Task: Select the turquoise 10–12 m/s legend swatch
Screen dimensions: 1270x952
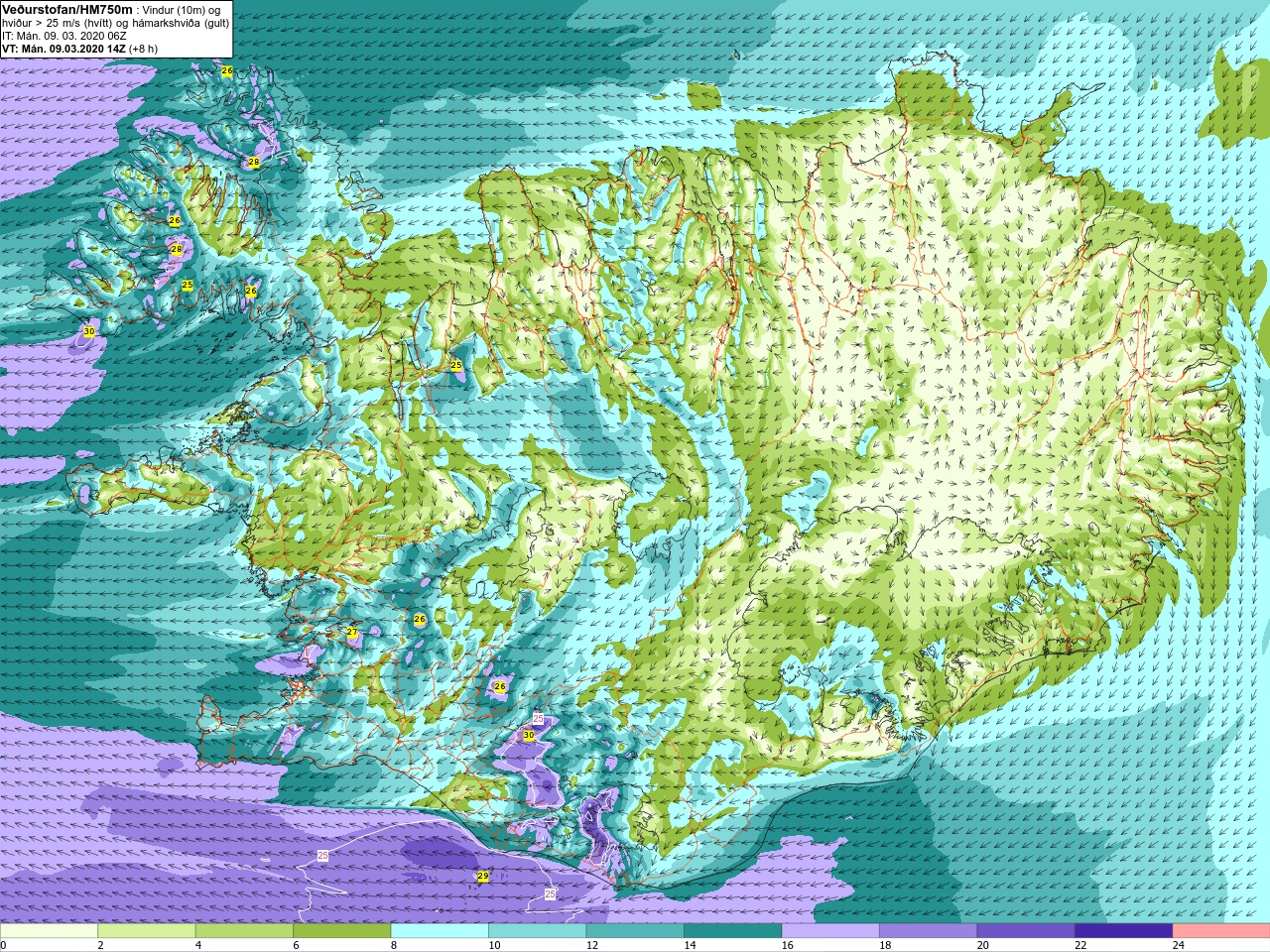Action: (538, 931)
